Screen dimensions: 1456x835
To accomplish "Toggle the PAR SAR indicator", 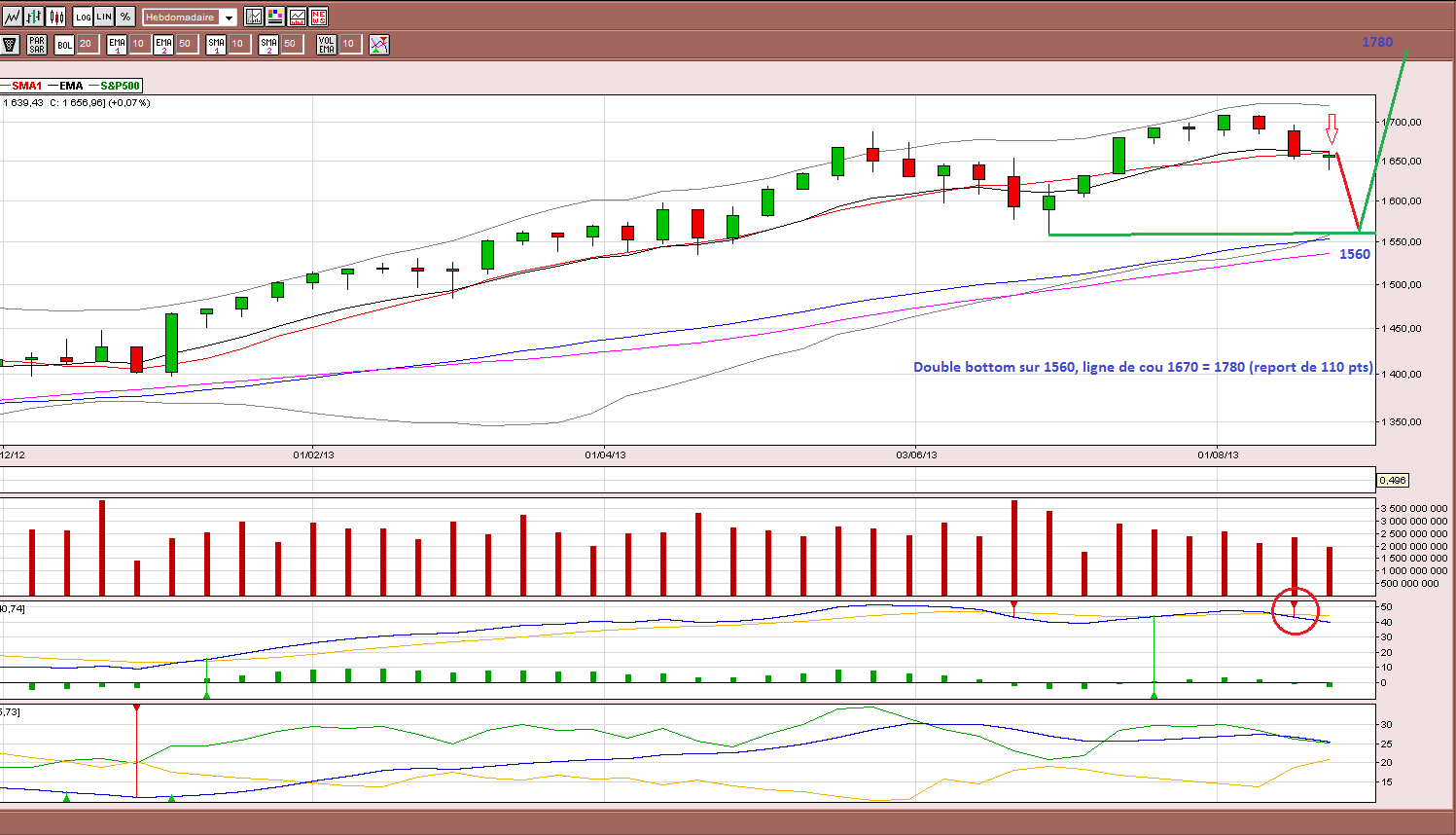I will [37, 45].
